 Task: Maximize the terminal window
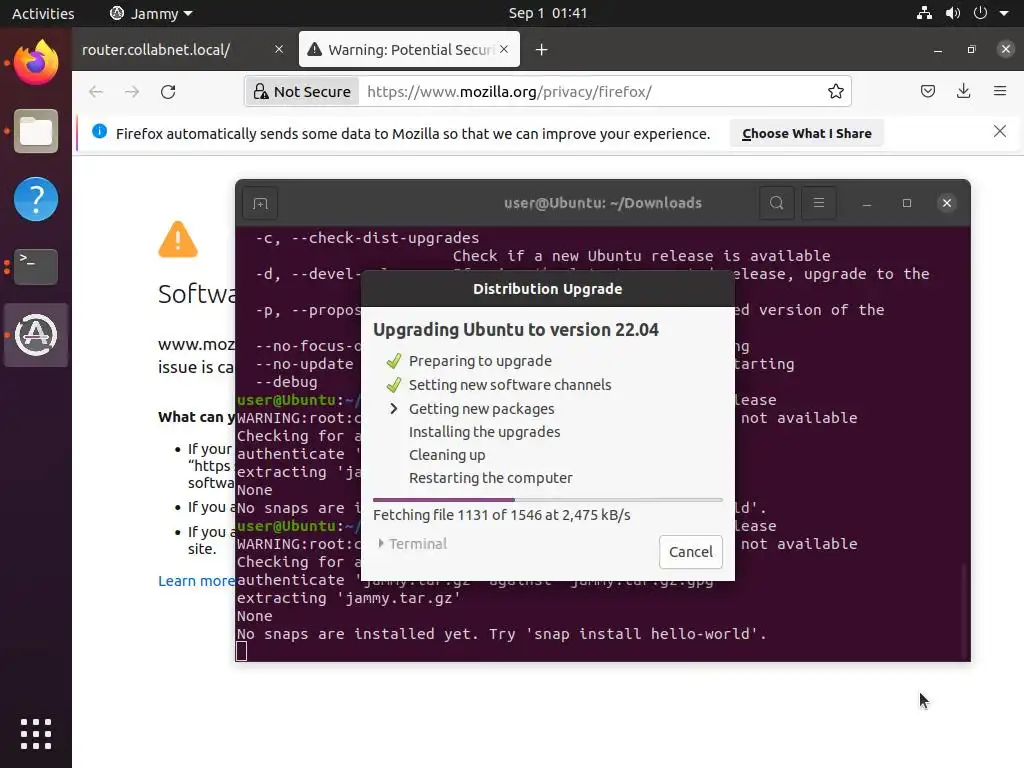pyautogui.click(x=906, y=203)
